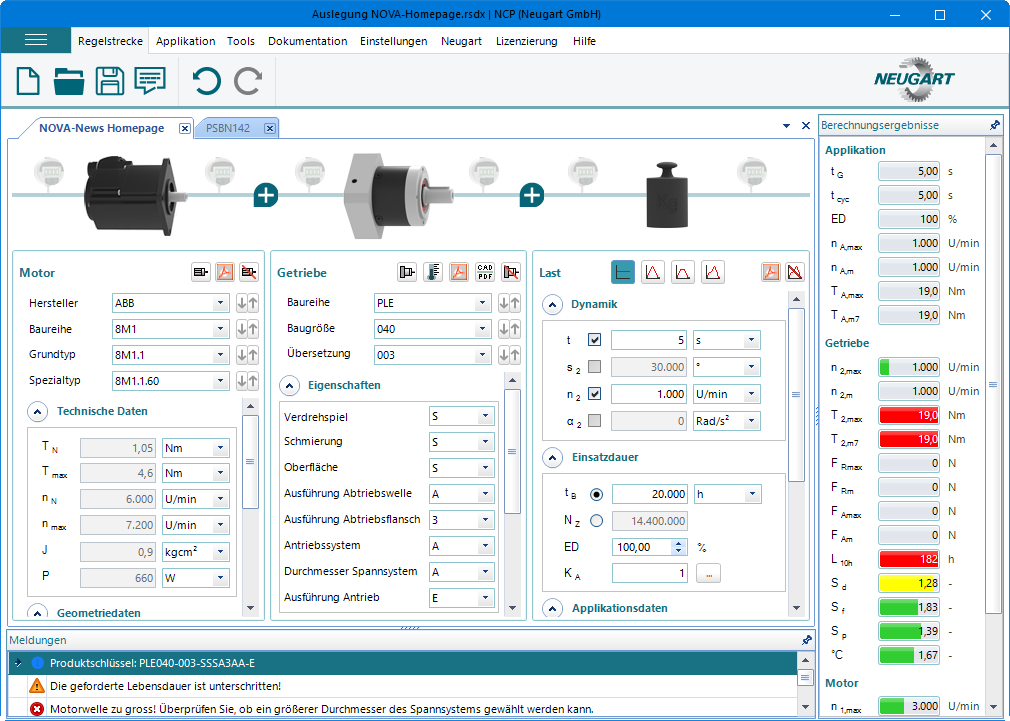The height and width of the screenshot is (721, 1010).
Task: Open Übersetzung 003 dropdown
Action: point(482,354)
